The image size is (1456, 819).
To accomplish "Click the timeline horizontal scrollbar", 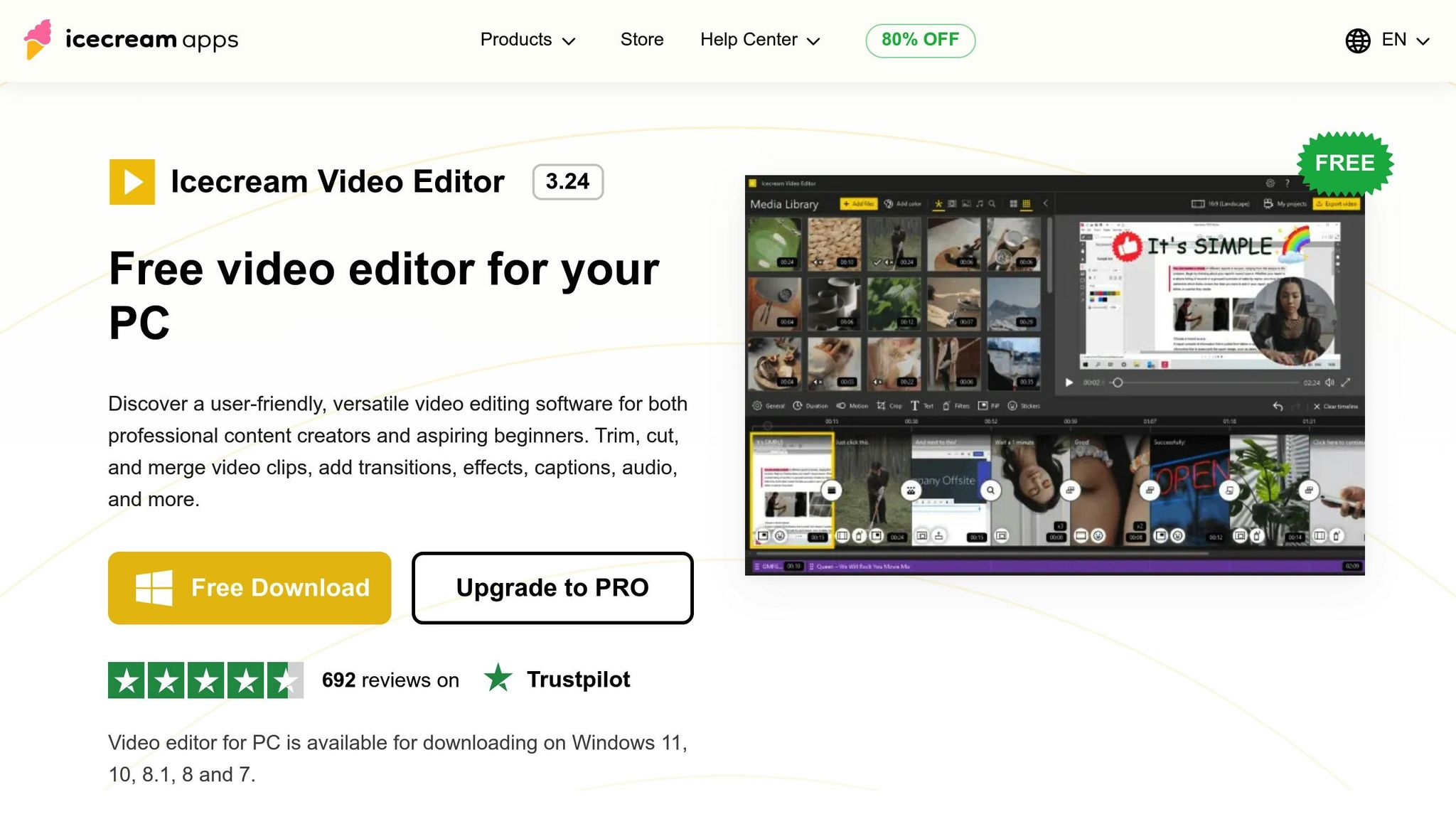I will tap(981, 553).
